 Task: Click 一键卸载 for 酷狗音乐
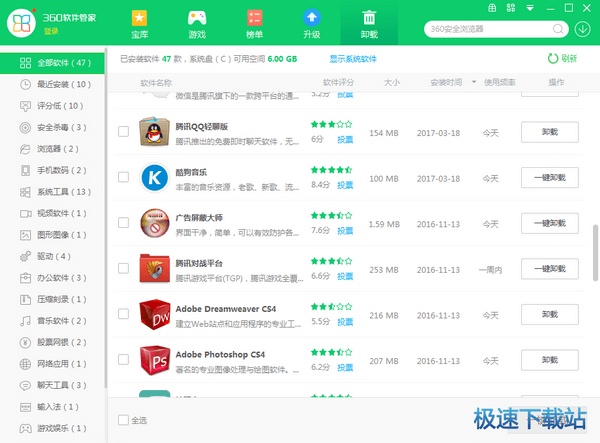click(549, 178)
